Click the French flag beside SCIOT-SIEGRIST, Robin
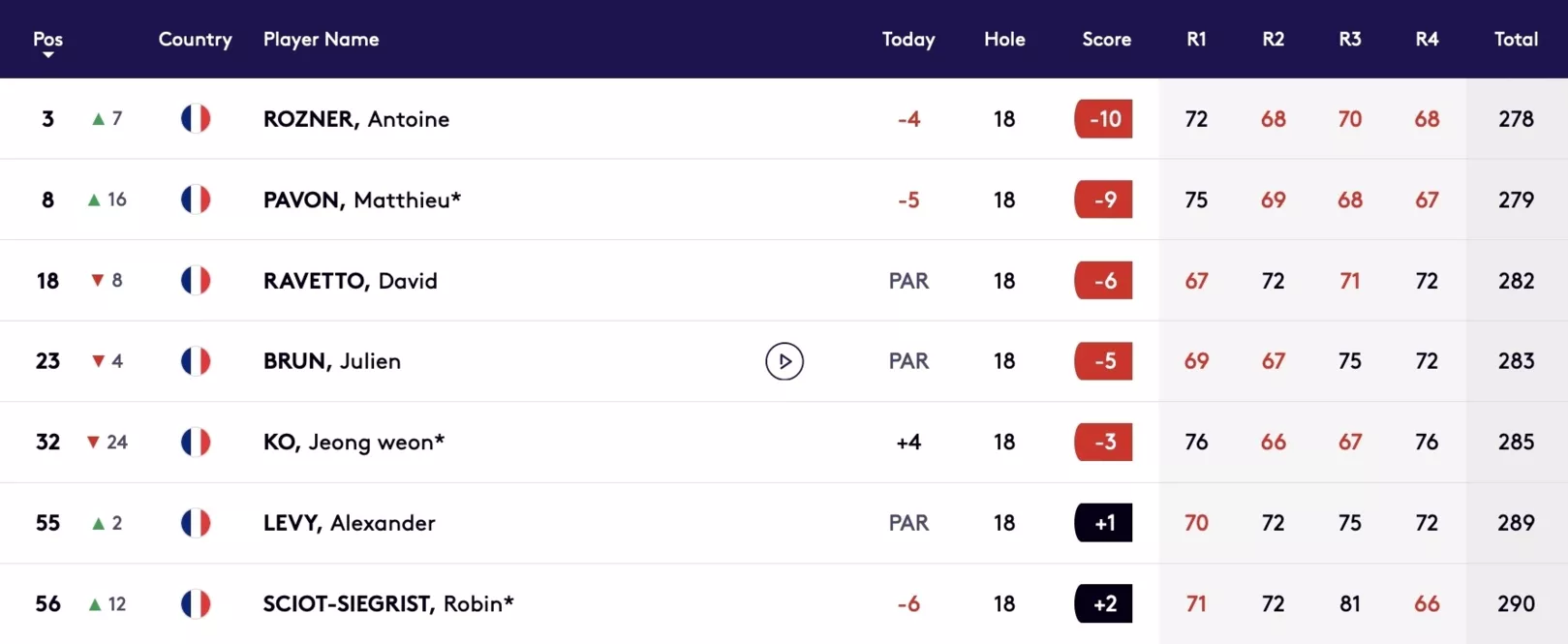 coord(196,603)
